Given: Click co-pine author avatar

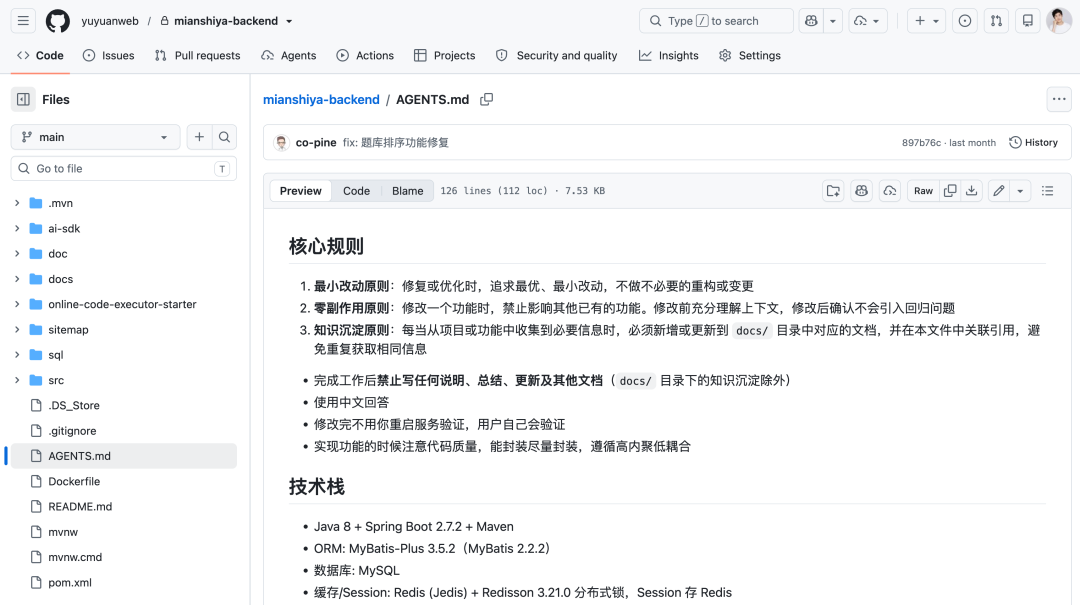Looking at the screenshot, I should (281, 143).
